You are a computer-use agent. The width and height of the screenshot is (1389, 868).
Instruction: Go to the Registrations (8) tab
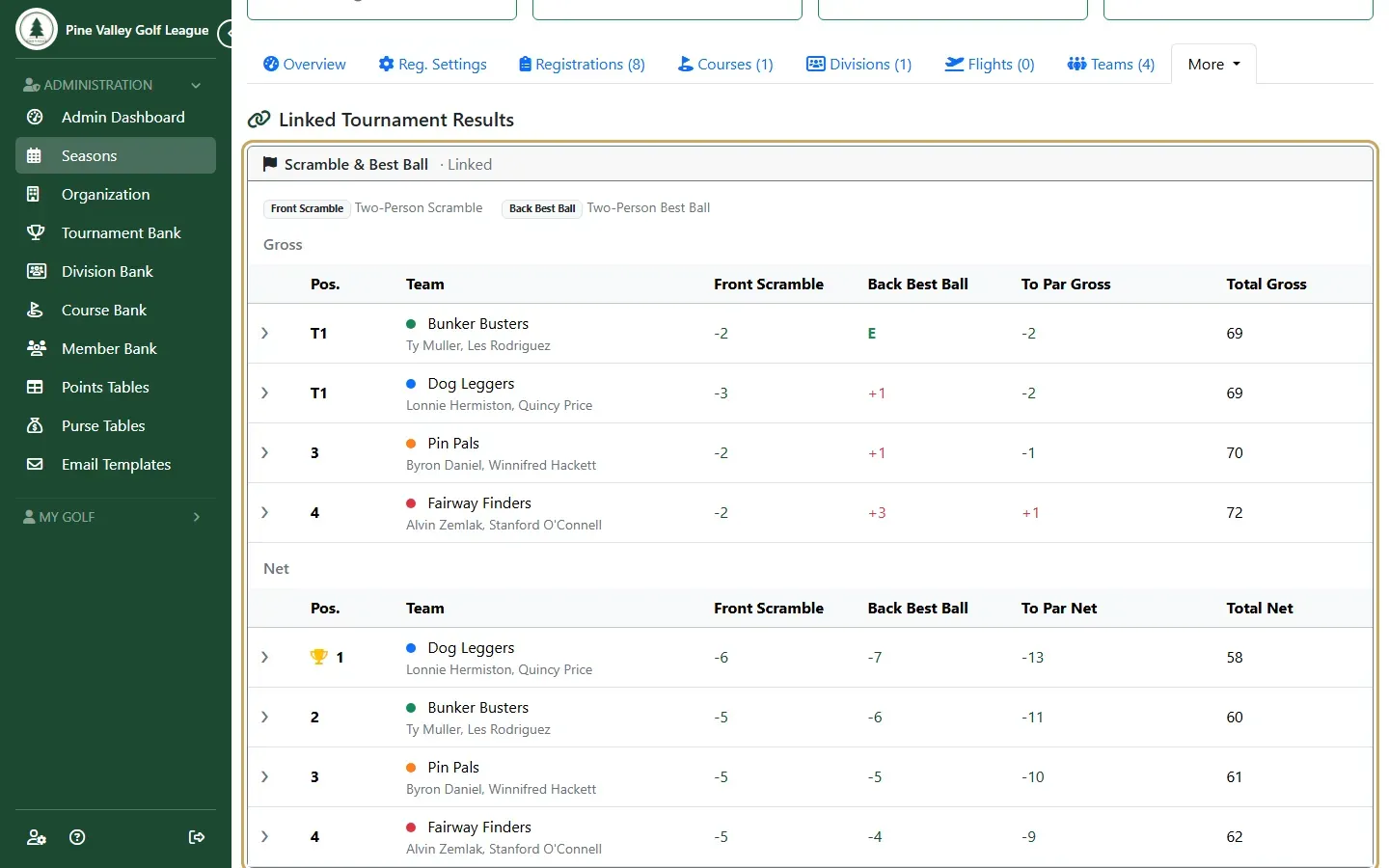(582, 64)
